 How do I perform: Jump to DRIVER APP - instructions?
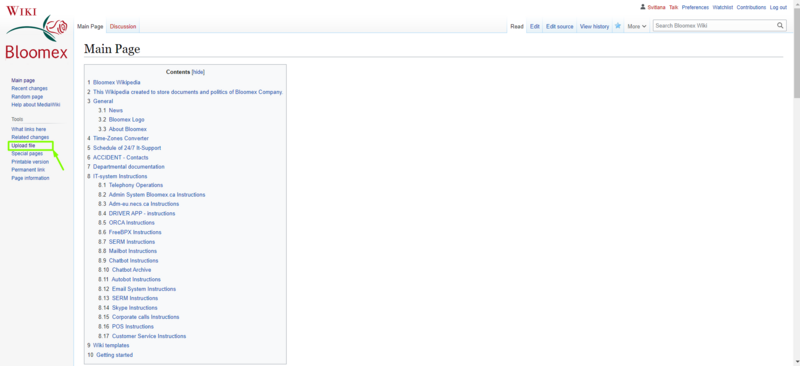coord(142,213)
